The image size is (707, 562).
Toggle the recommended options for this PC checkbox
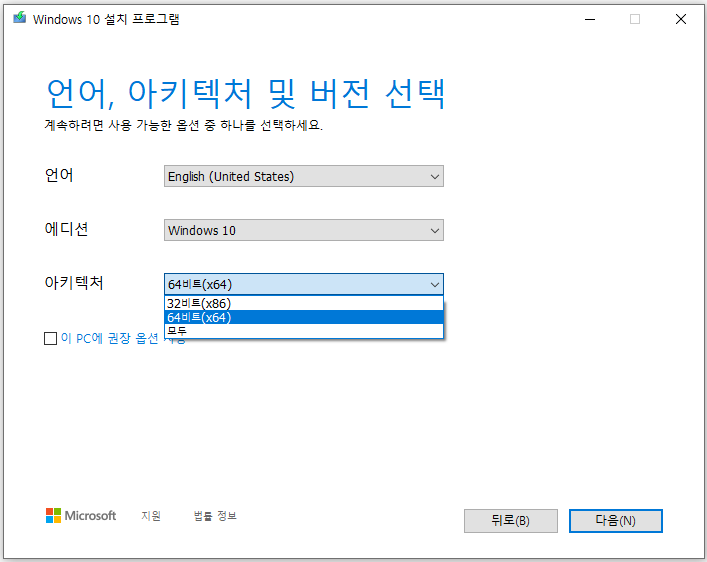(50, 338)
